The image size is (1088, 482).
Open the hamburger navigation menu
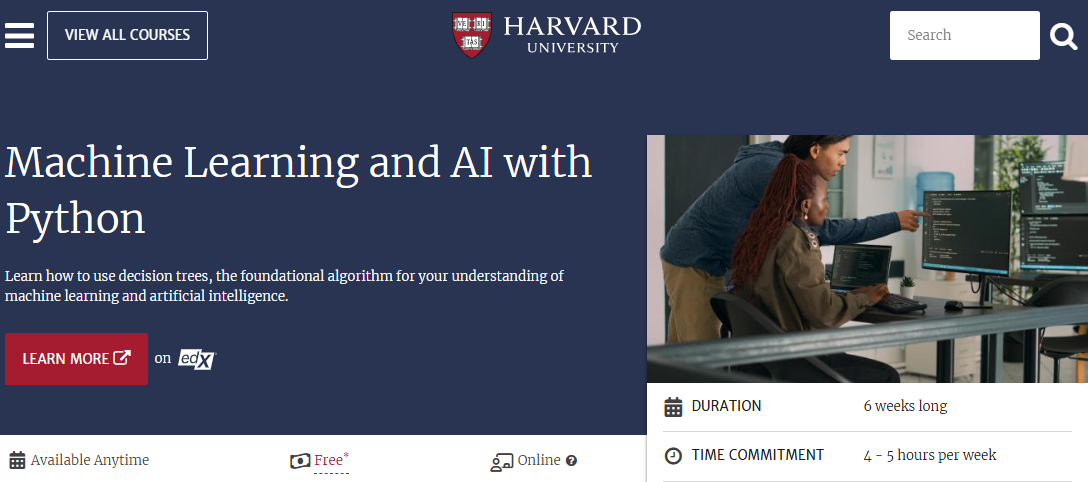coord(19,35)
